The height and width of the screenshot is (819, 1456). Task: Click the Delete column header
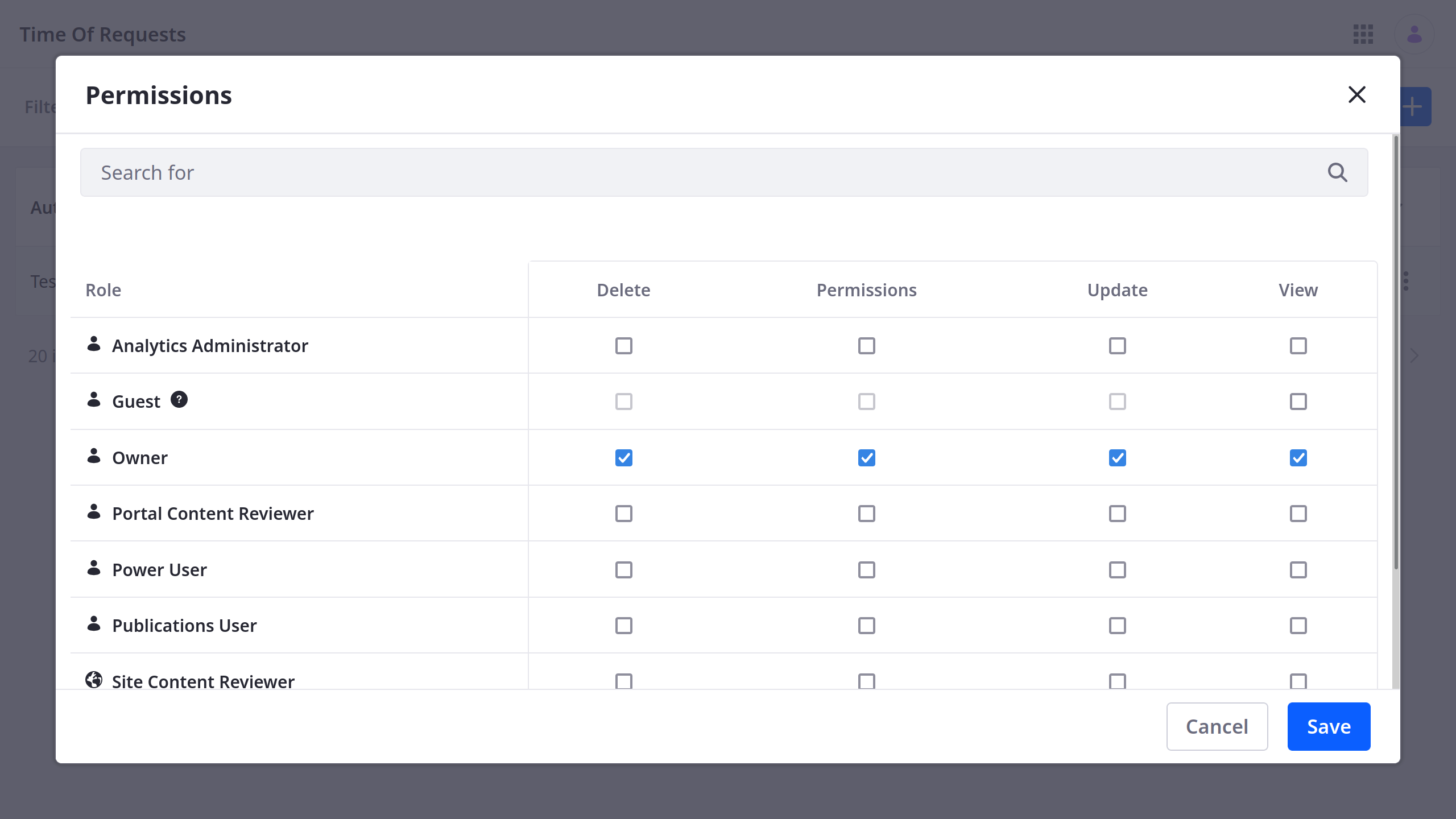click(x=624, y=290)
